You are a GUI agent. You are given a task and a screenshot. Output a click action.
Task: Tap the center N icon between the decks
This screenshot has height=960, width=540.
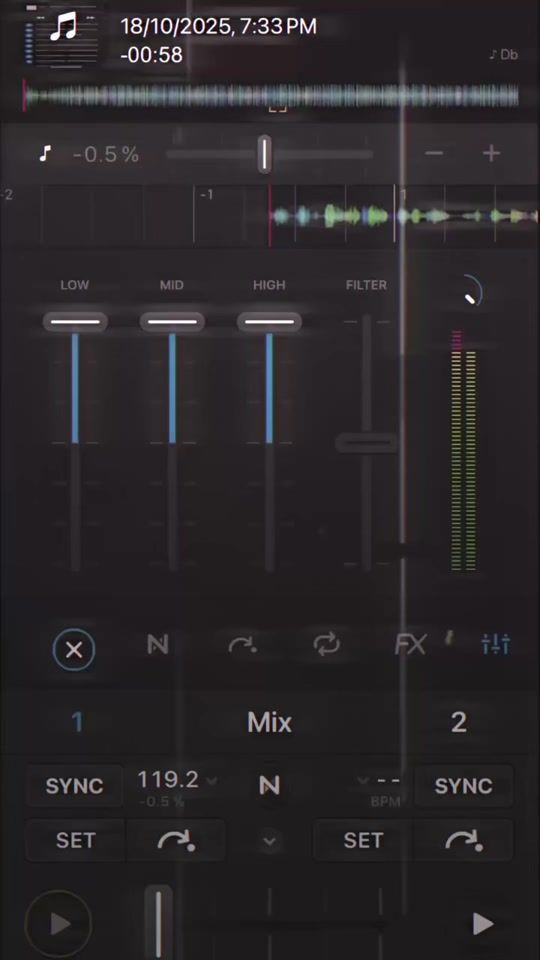[269, 786]
